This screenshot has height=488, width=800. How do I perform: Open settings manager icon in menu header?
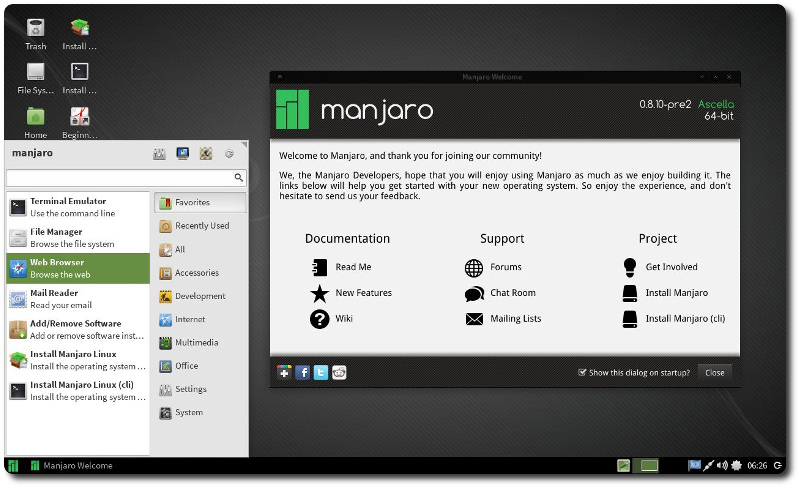(x=159, y=153)
